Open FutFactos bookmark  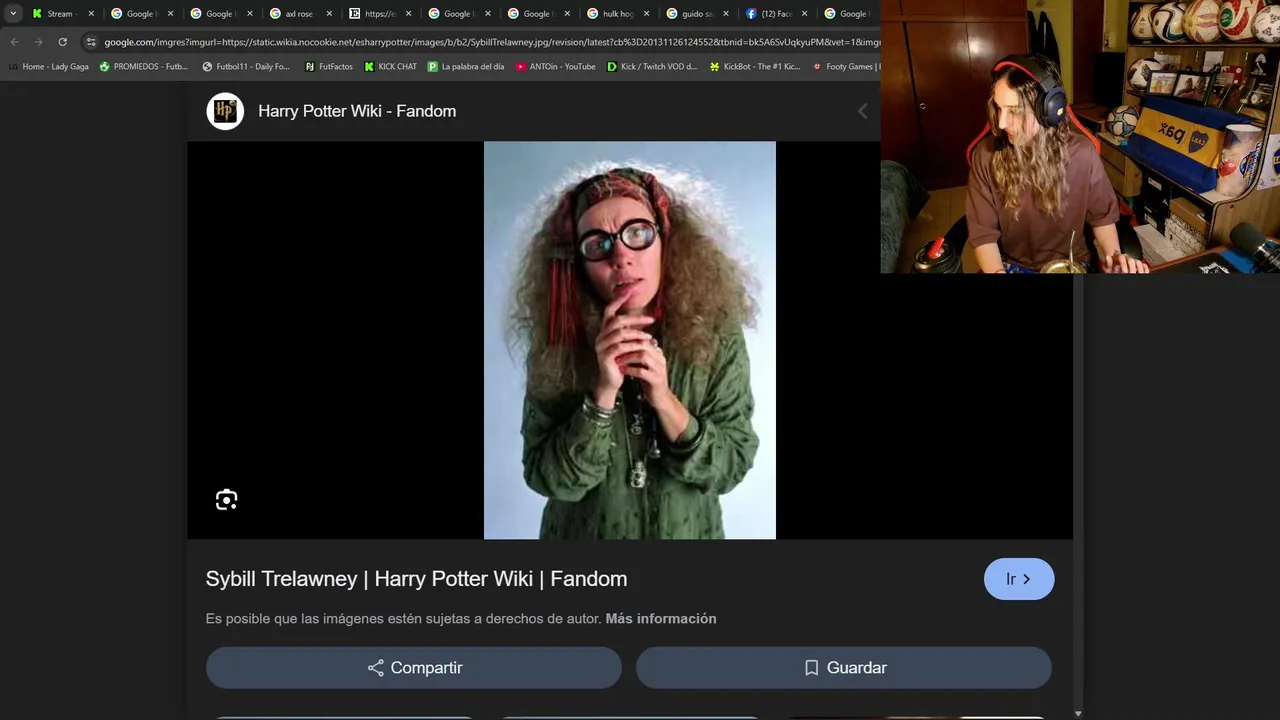point(329,67)
